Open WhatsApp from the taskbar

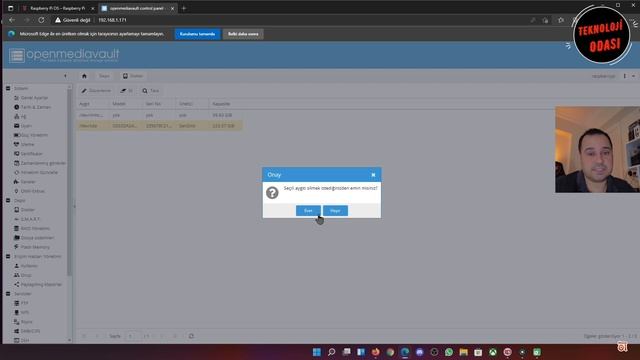(x=449, y=352)
